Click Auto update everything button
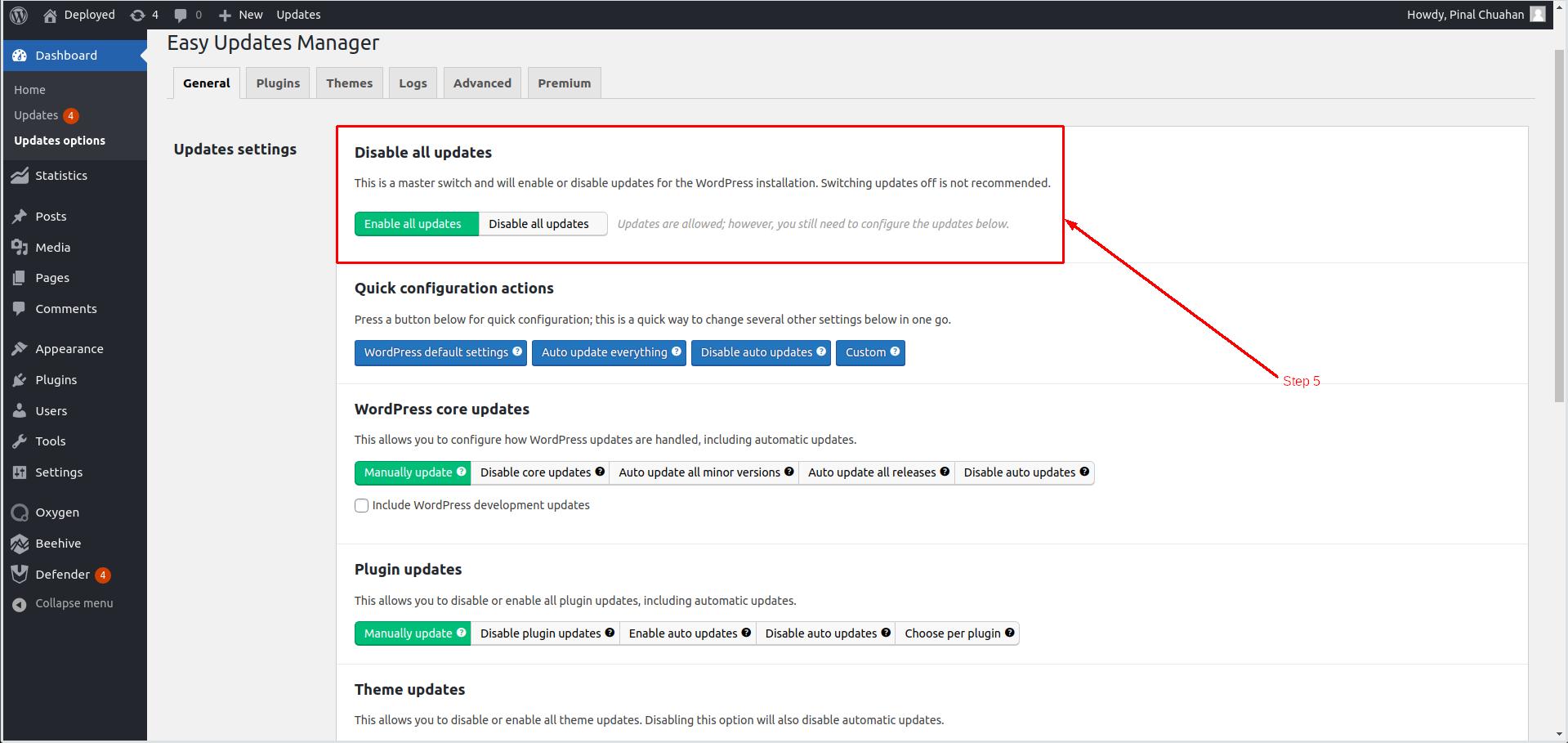This screenshot has width=1568, height=743. coord(609,353)
